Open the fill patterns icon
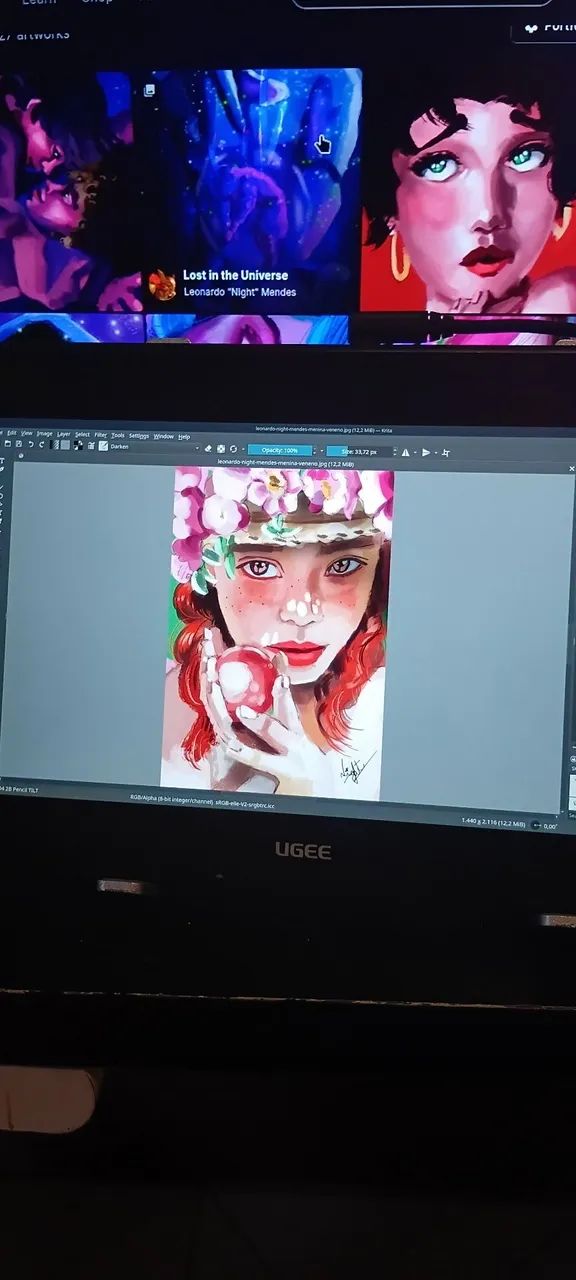 click(x=66, y=445)
